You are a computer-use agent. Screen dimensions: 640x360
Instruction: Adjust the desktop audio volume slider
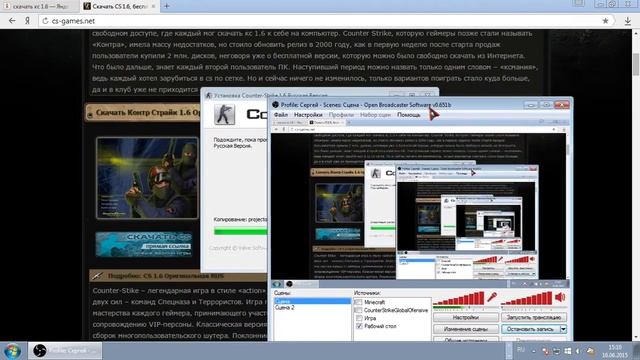coord(527,299)
